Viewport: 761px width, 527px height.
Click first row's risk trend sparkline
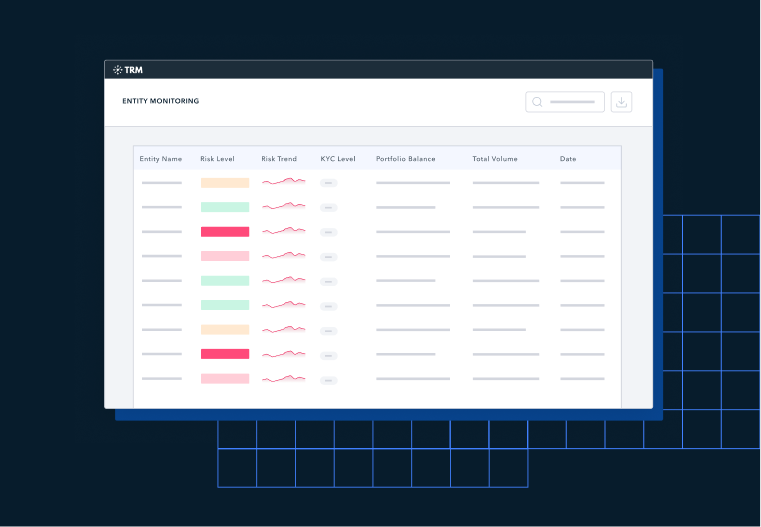click(284, 182)
